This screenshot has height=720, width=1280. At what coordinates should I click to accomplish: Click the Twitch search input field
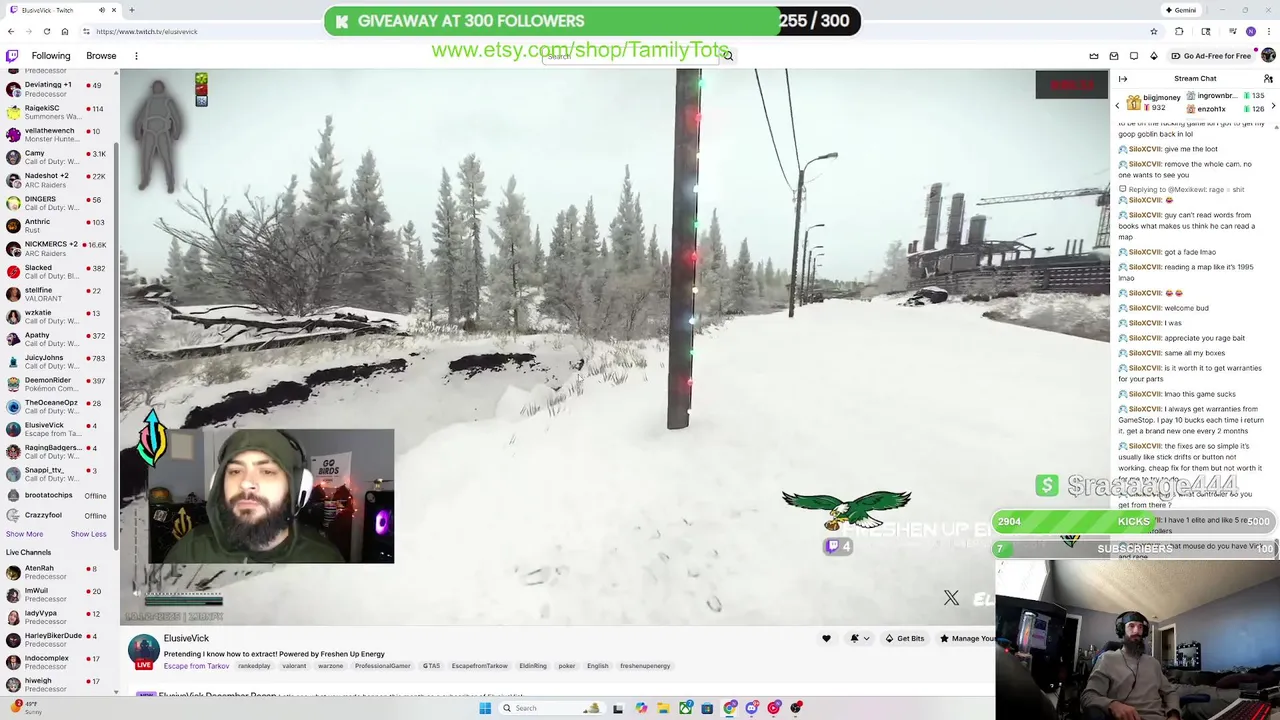[630, 56]
